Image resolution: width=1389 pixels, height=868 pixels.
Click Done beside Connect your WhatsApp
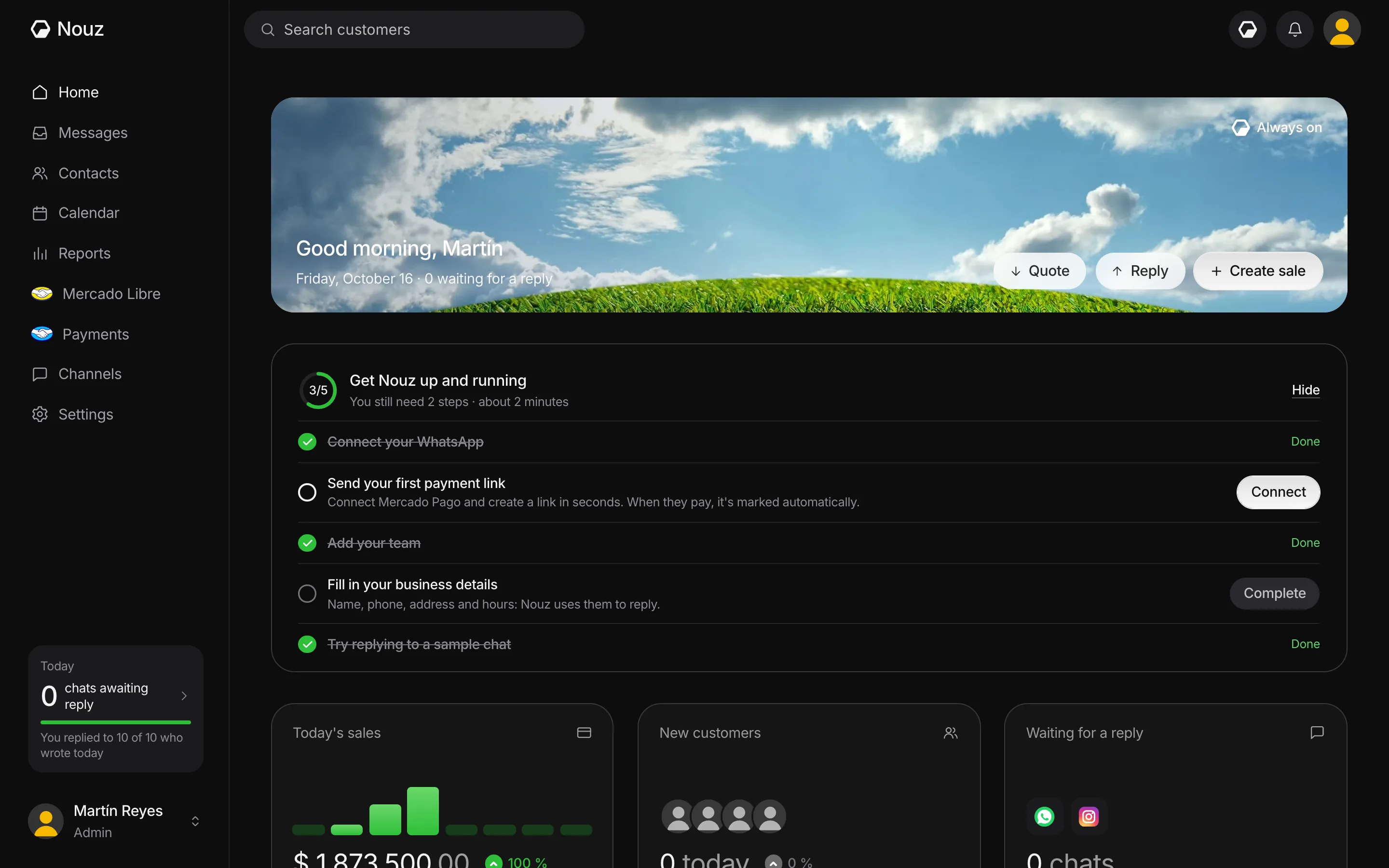coord(1305,441)
